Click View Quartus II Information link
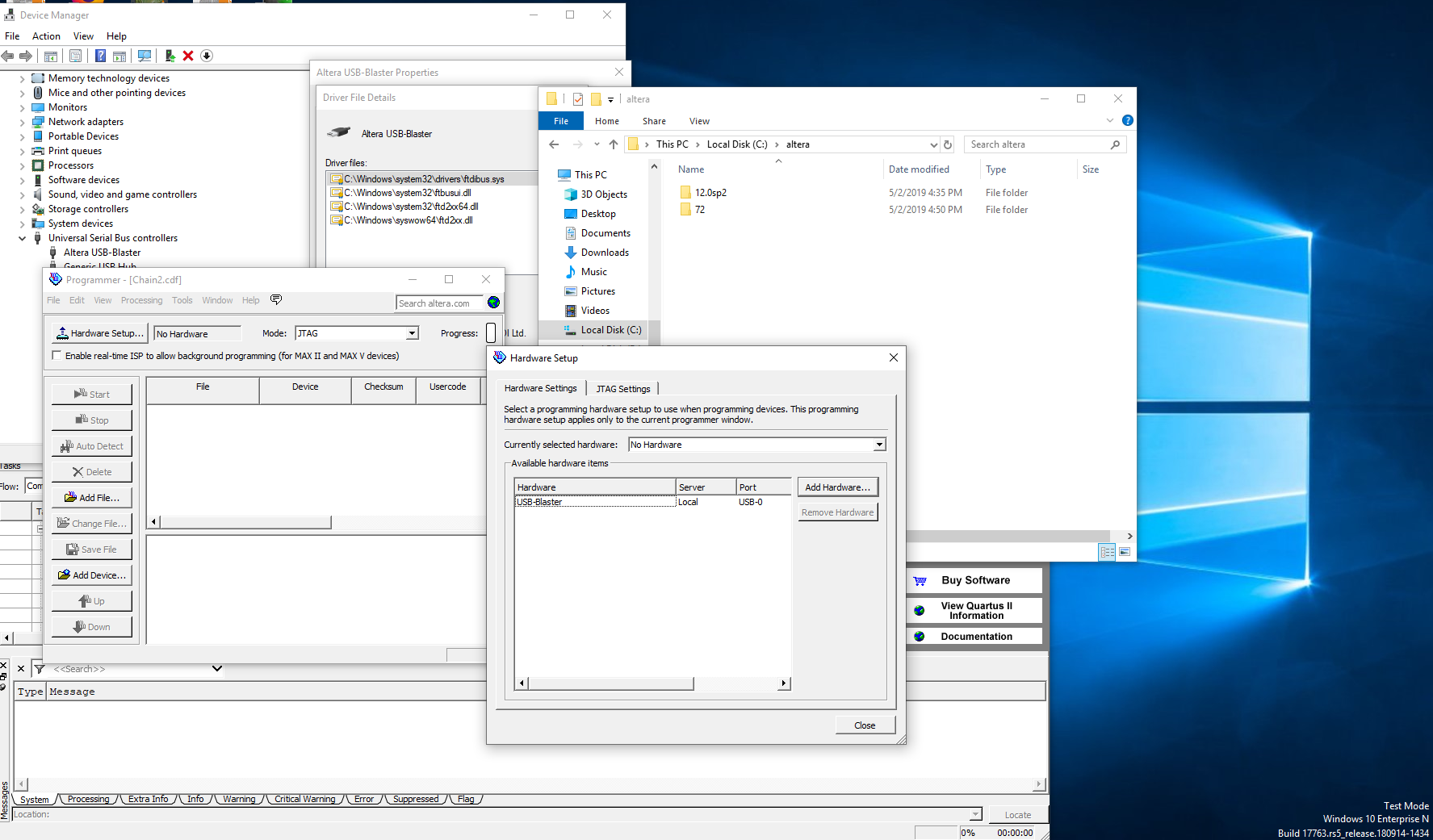 [975, 611]
